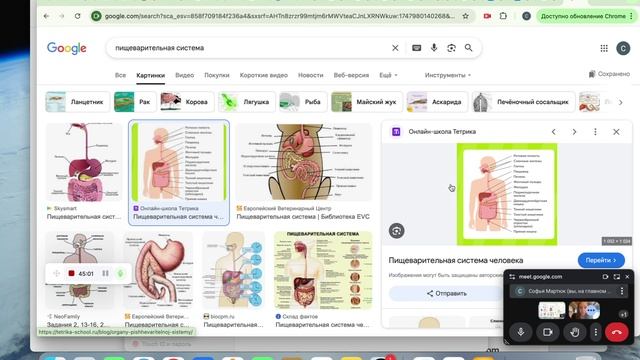This screenshot has width=640, height=360.
Task: Open the on-screen keyboard icon in search box
Action: pyautogui.click(x=416, y=48)
